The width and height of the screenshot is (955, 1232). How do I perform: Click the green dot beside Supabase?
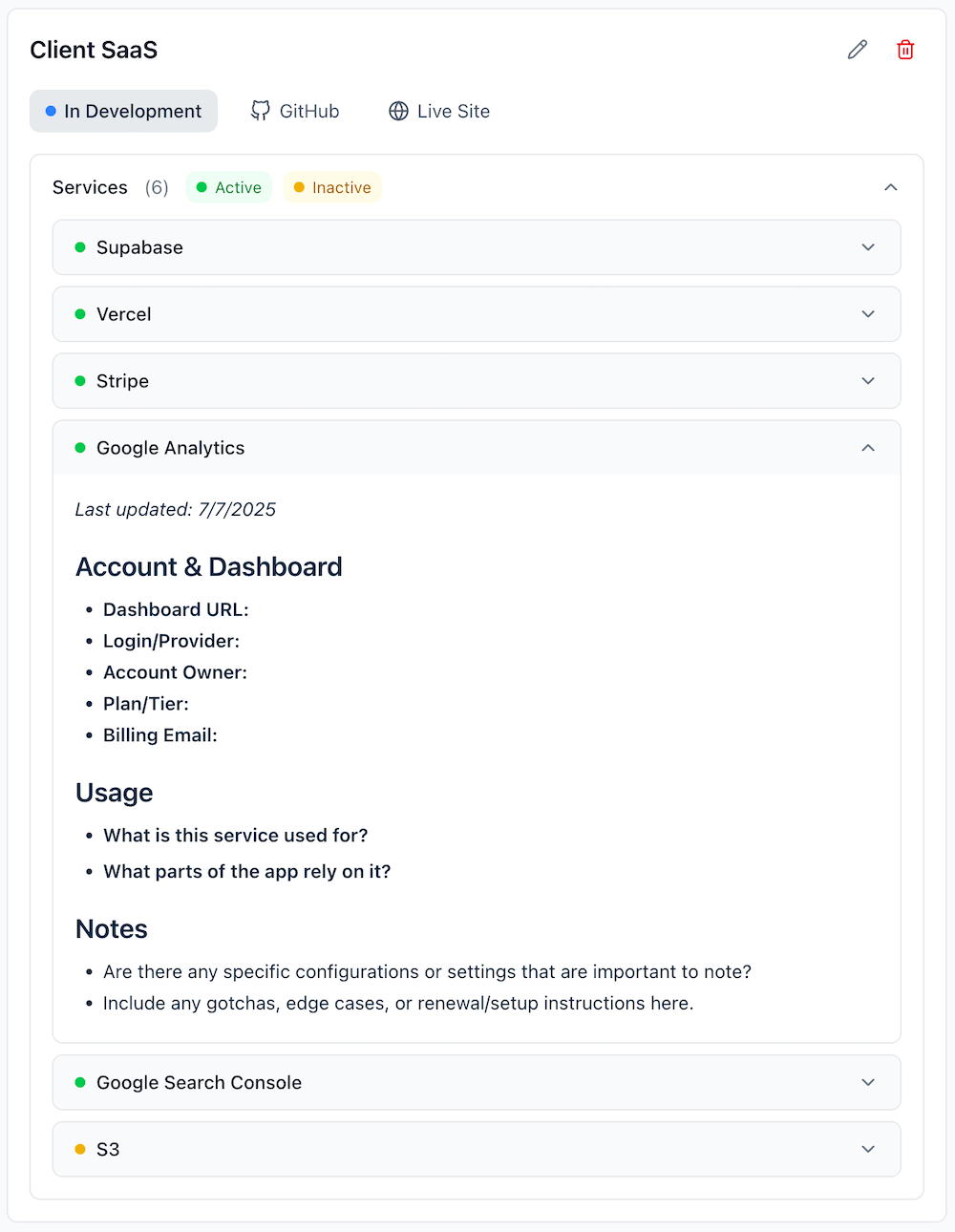tap(80, 247)
